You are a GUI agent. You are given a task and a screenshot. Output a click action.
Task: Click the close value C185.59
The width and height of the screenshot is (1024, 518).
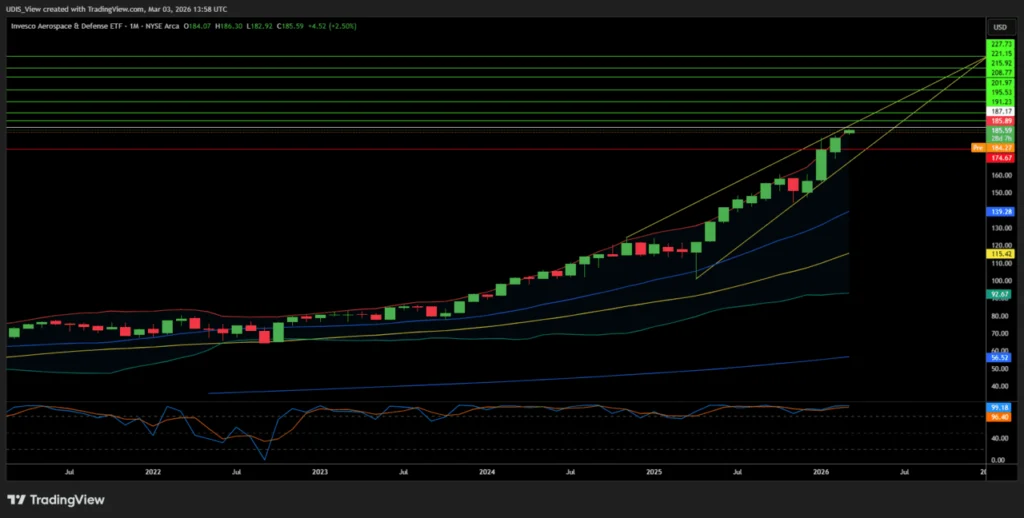click(289, 27)
